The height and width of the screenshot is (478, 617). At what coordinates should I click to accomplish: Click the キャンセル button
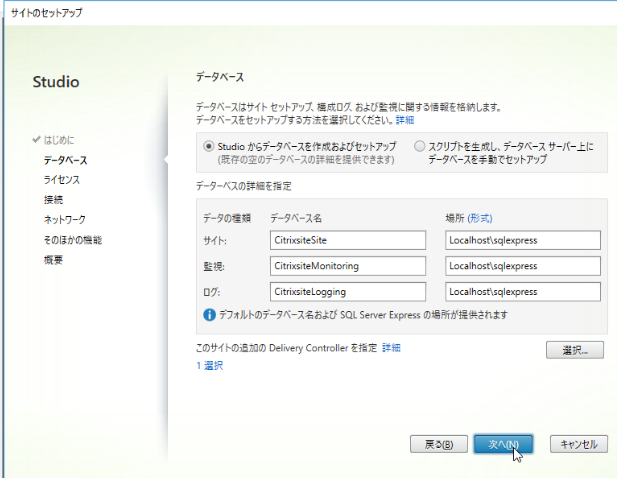[579, 444]
